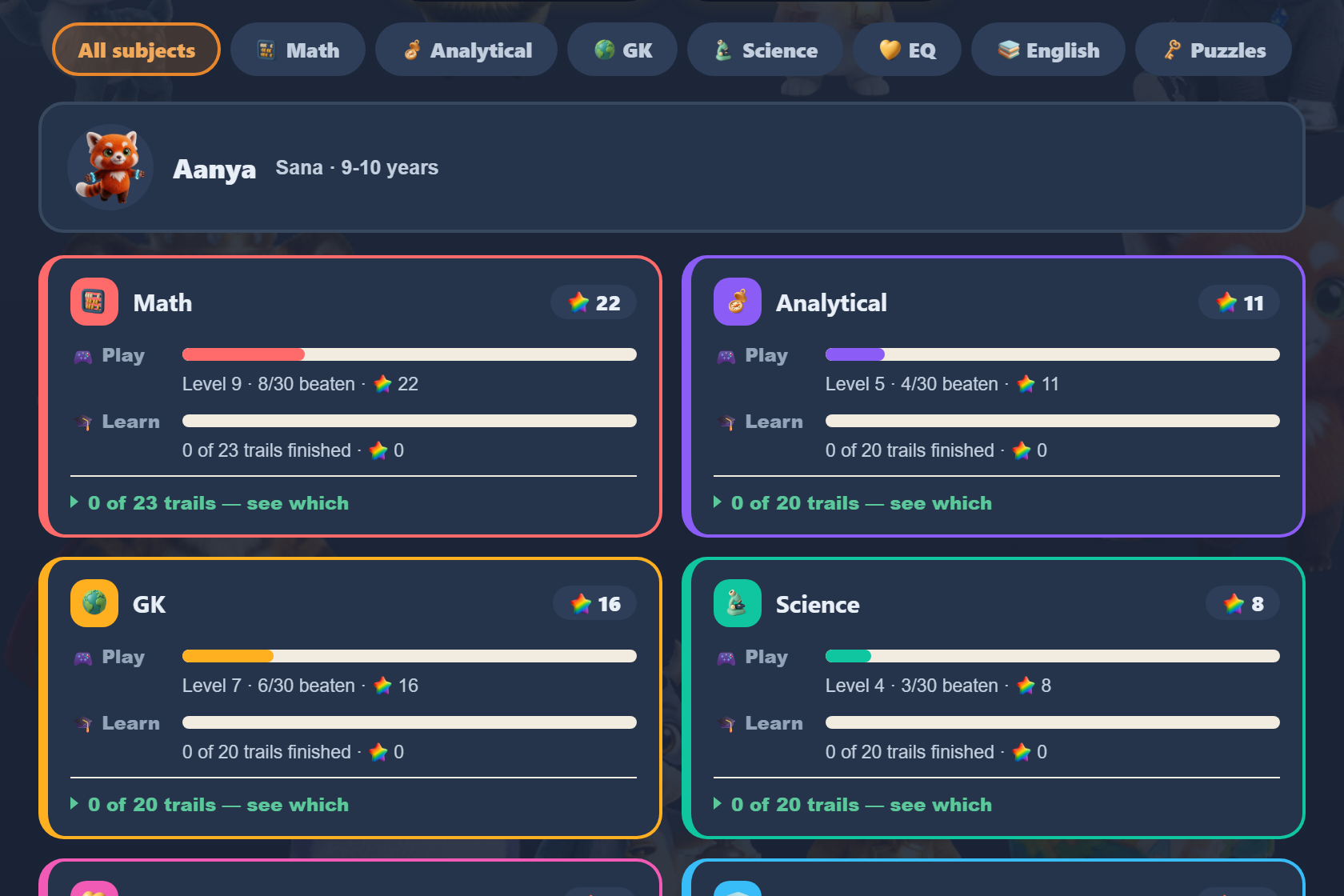The image size is (1344, 896).
Task: Click 'Sana · 9-10 years' profile text
Action: click(x=357, y=167)
